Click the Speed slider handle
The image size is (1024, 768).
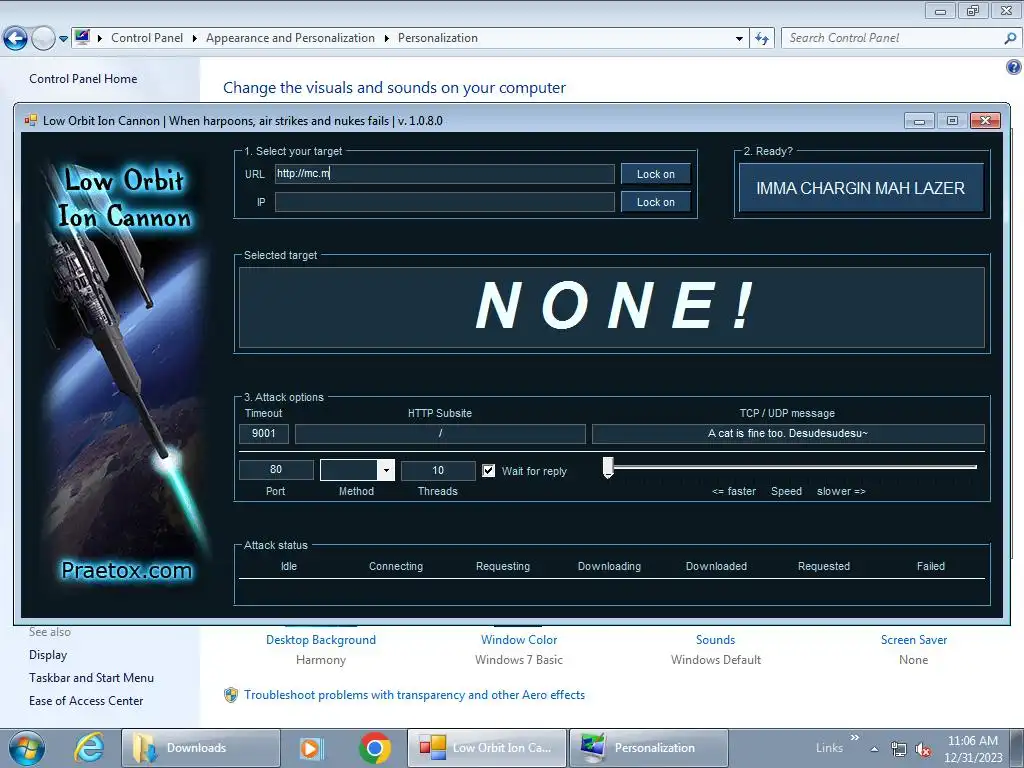(608, 468)
